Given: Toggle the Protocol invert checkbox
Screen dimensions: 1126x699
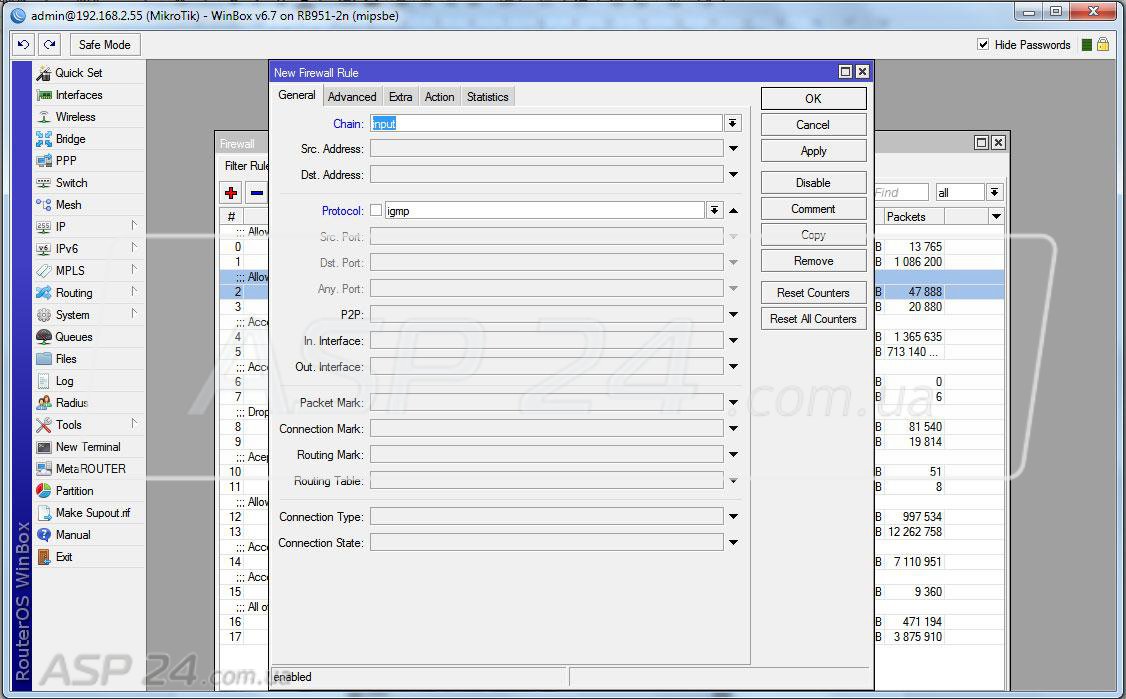Looking at the screenshot, I should pos(376,211).
